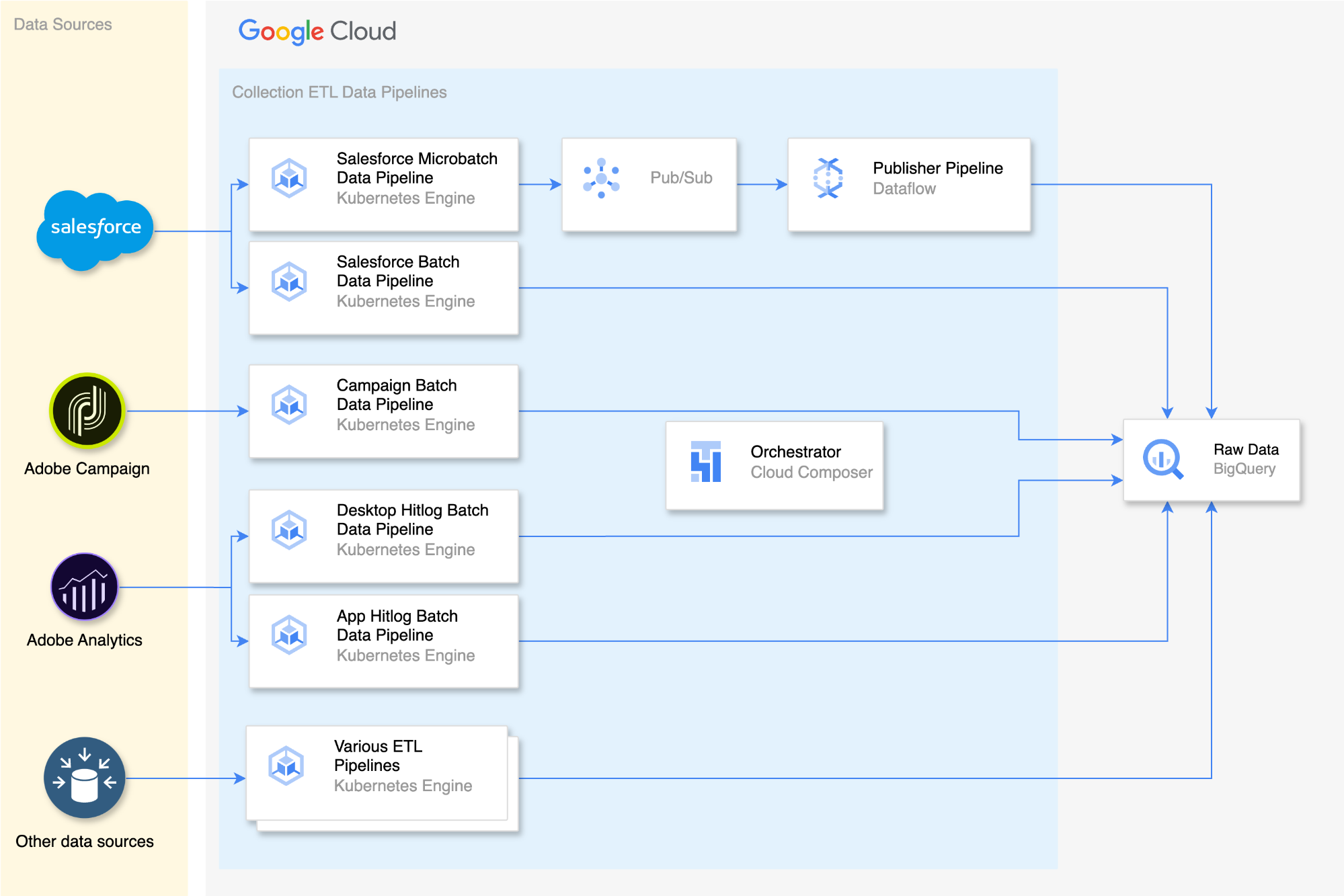The image size is (1344, 896).
Task: Click the 'Data Sources' heading
Action: [63, 24]
